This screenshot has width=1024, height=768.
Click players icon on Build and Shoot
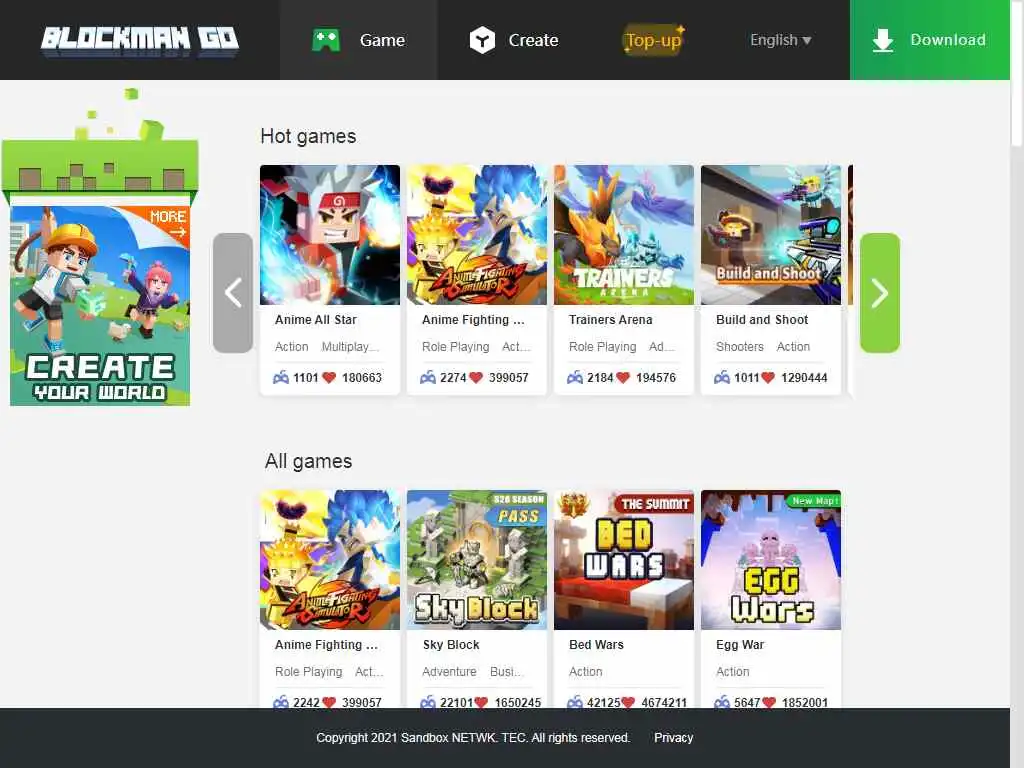(x=722, y=377)
